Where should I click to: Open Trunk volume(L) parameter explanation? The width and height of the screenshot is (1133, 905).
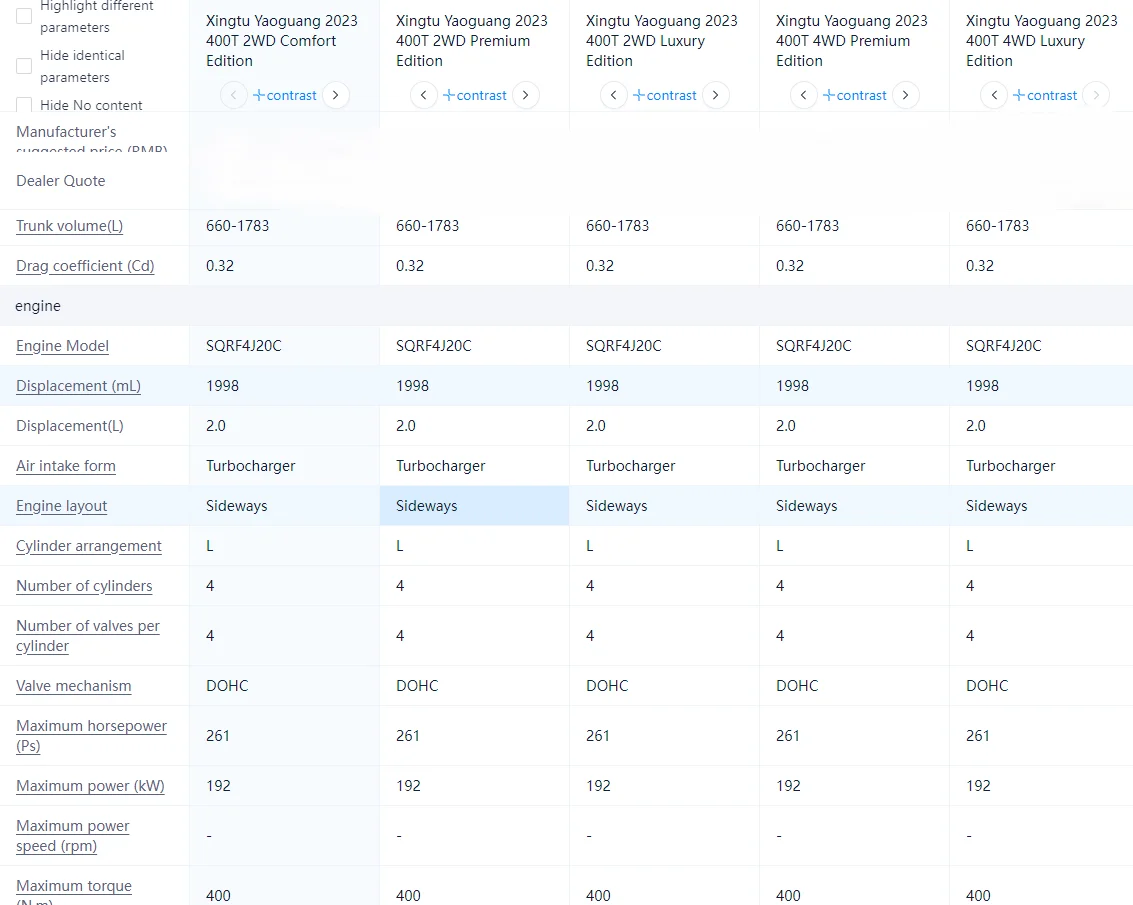(69, 226)
